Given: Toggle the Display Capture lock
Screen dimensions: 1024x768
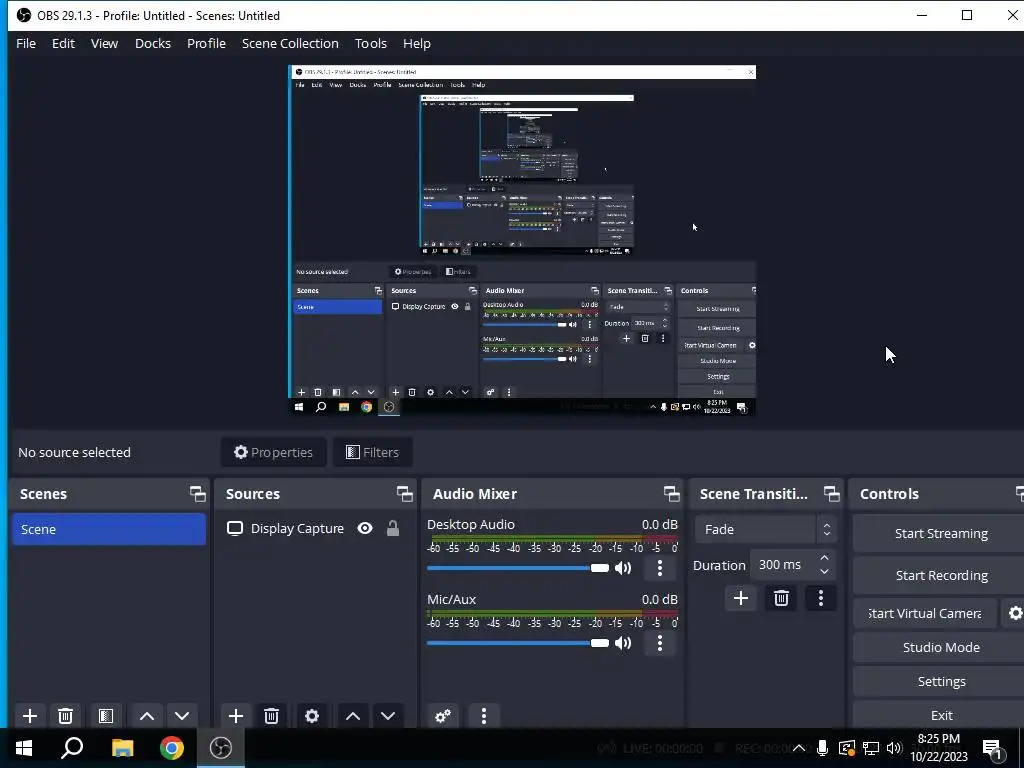Looking at the screenshot, I should (392, 528).
